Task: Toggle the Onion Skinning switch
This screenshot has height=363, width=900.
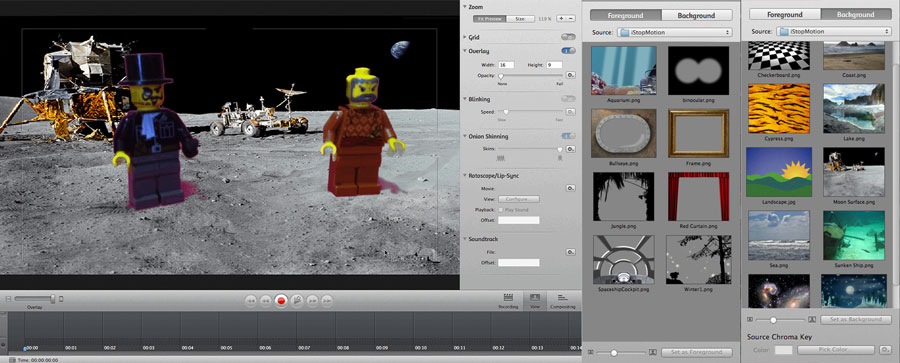Action: (x=568, y=136)
